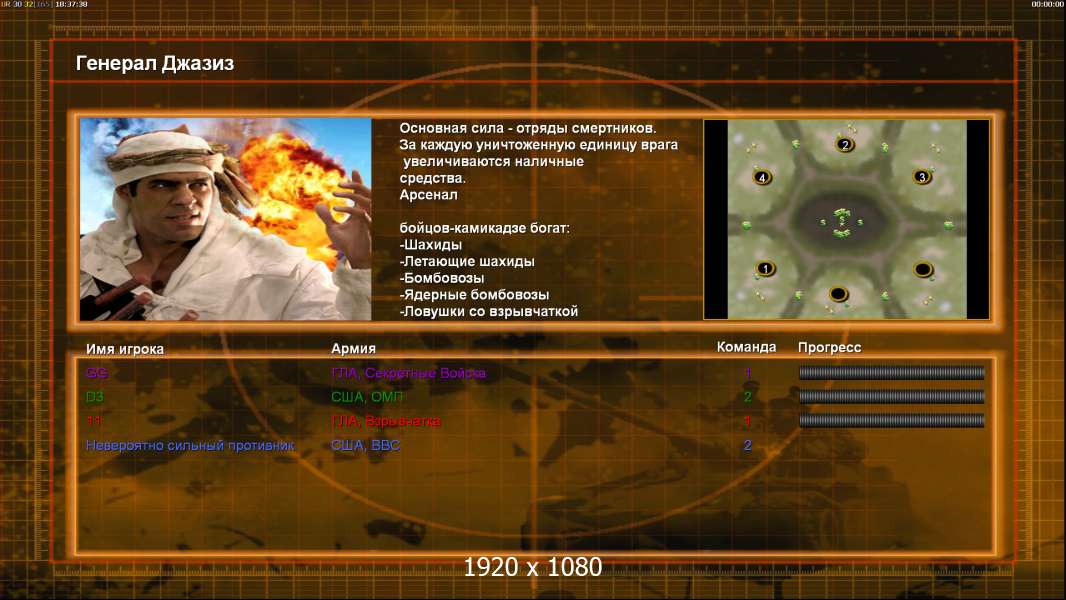Click army 'США, ОМП'
This screenshot has width=1066, height=600.
click(366, 396)
